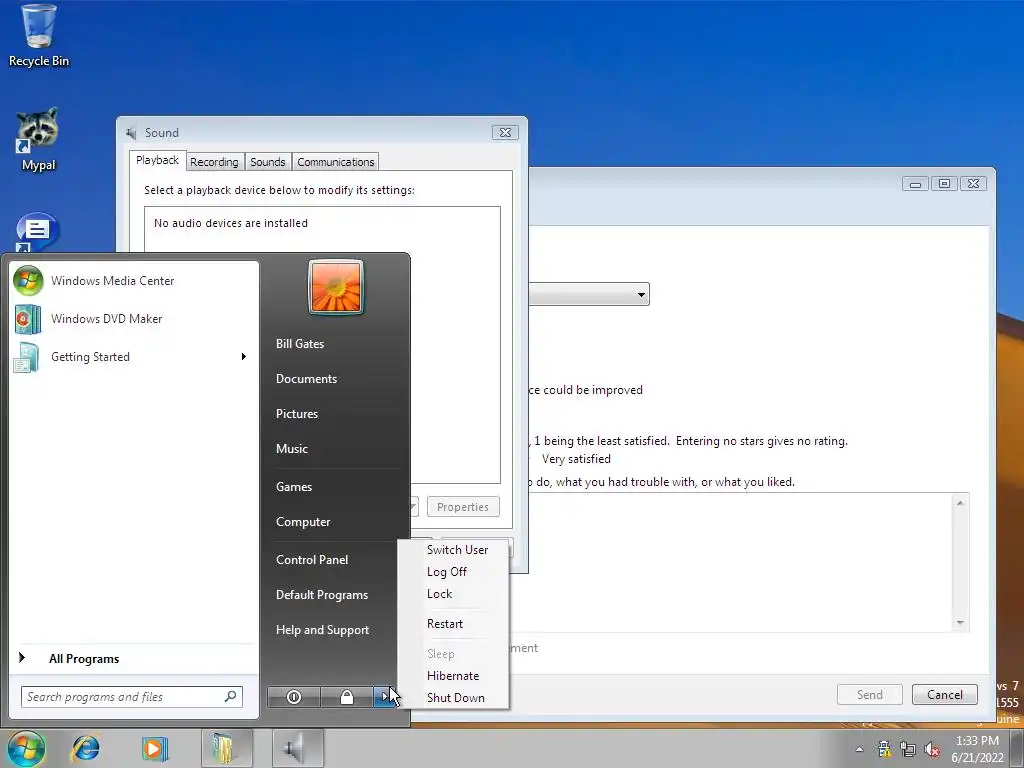Expand All Programs list
This screenshot has width=1024, height=768.
tap(84, 658)
